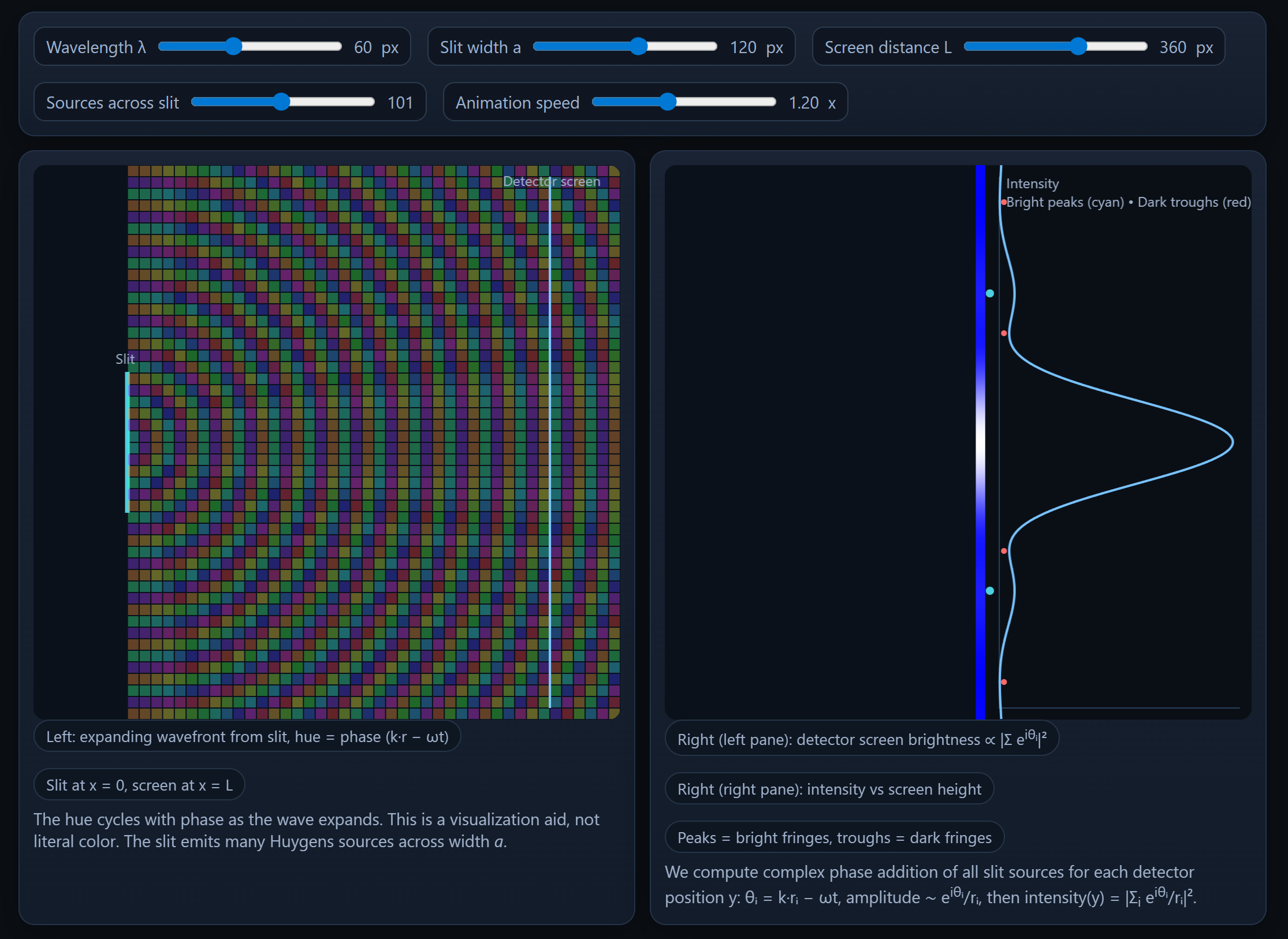Click the lowest red trough marker dot
The image size is (1288, 939).
1004,682
